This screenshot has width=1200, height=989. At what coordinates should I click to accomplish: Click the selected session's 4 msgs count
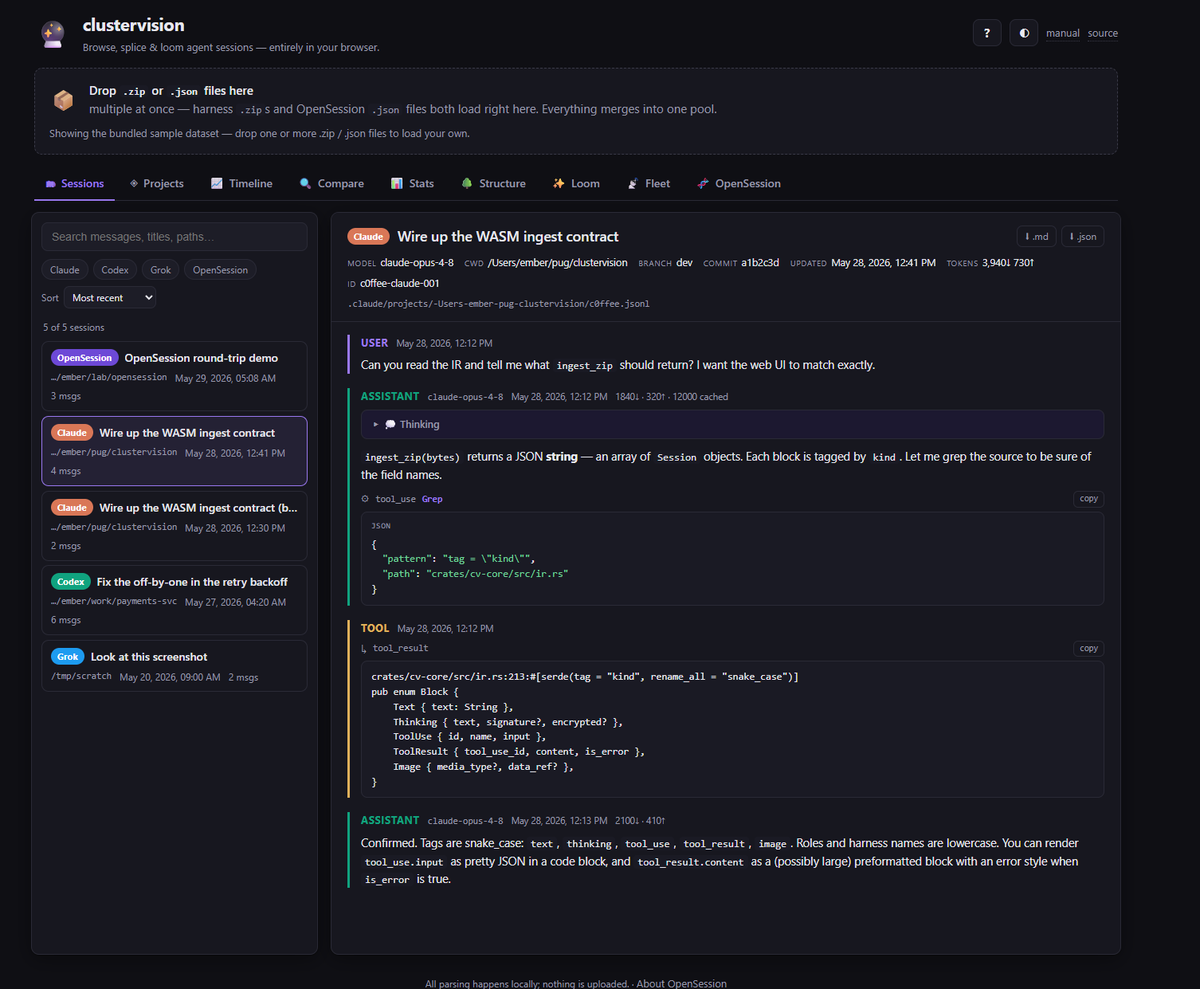pyautogui.click(x=65, y=471)
